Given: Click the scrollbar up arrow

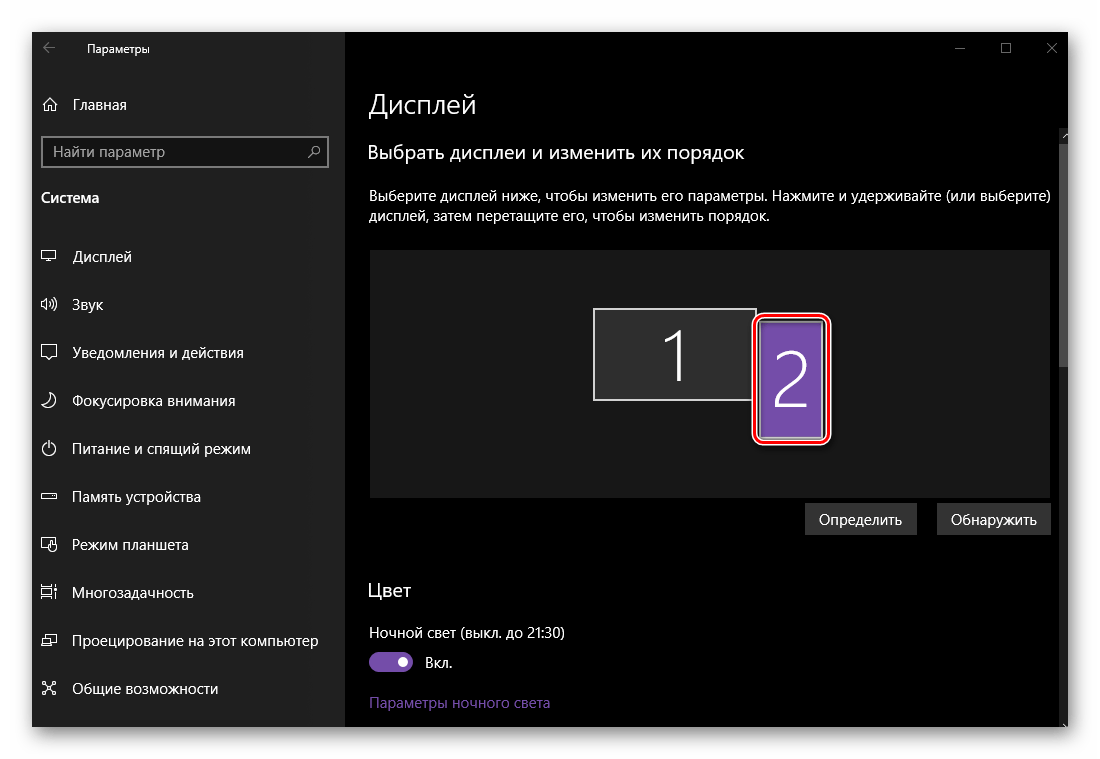Looking at the screenshot, I should (1064, 135).
